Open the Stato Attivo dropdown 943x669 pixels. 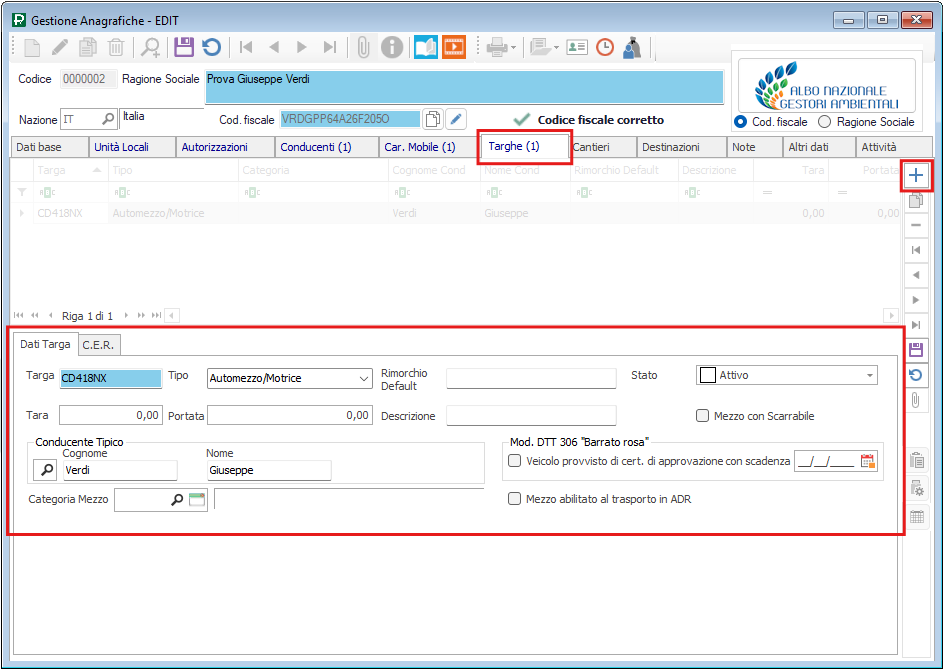pos(870,376)
